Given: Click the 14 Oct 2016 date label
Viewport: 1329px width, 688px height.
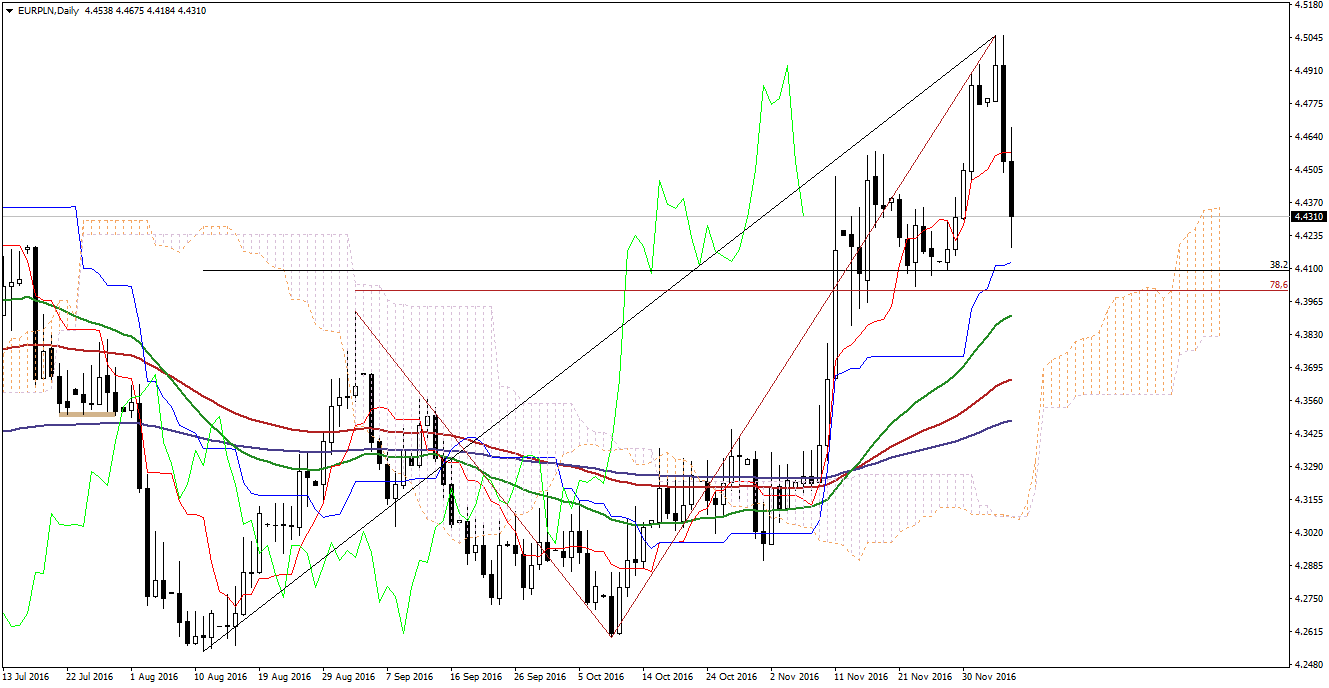Looking at the screenshot, I should click(x=667, y=677).
